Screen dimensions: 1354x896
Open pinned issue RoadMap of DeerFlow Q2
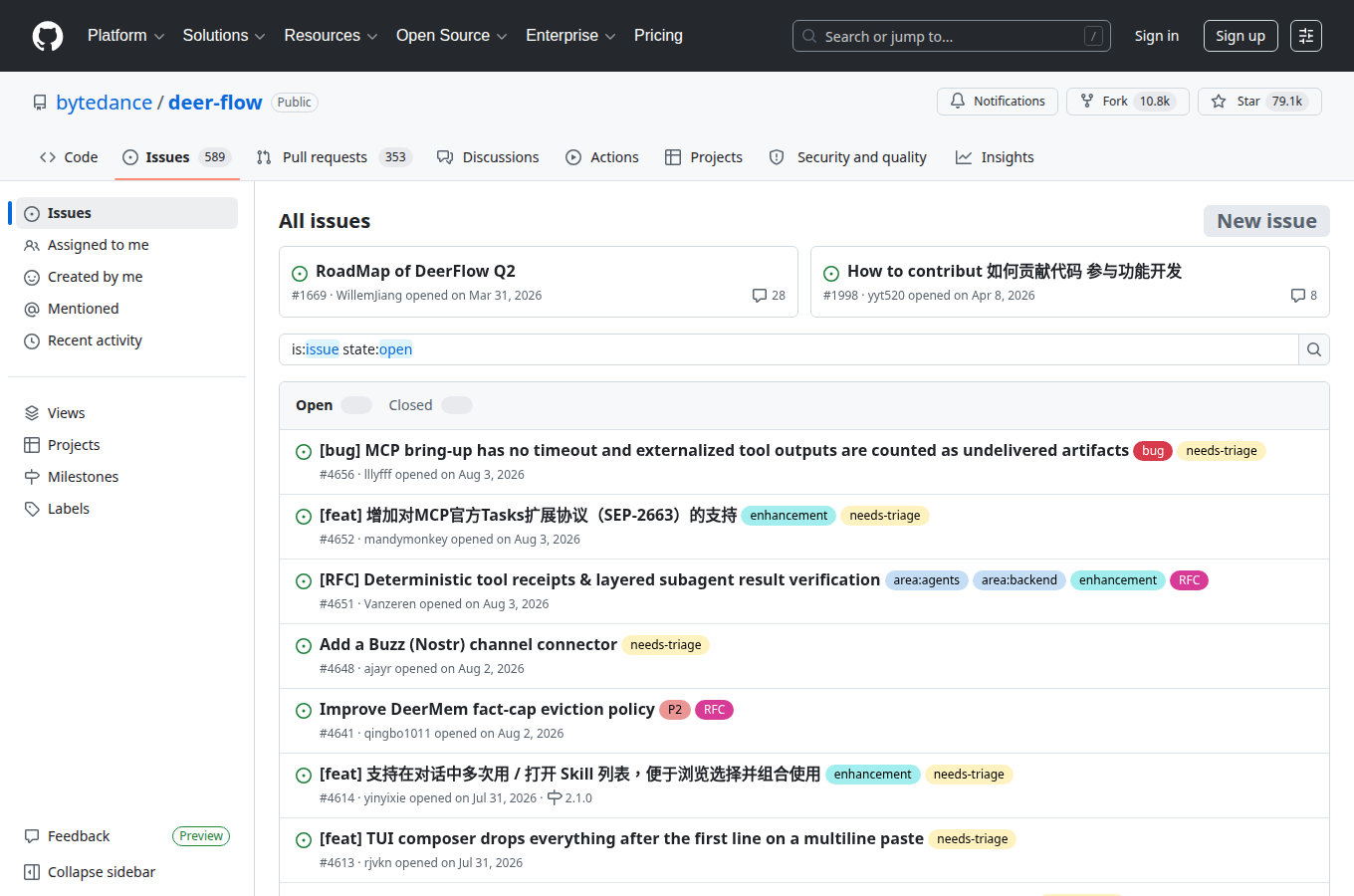pyautogui.click(x=415, y=271)
